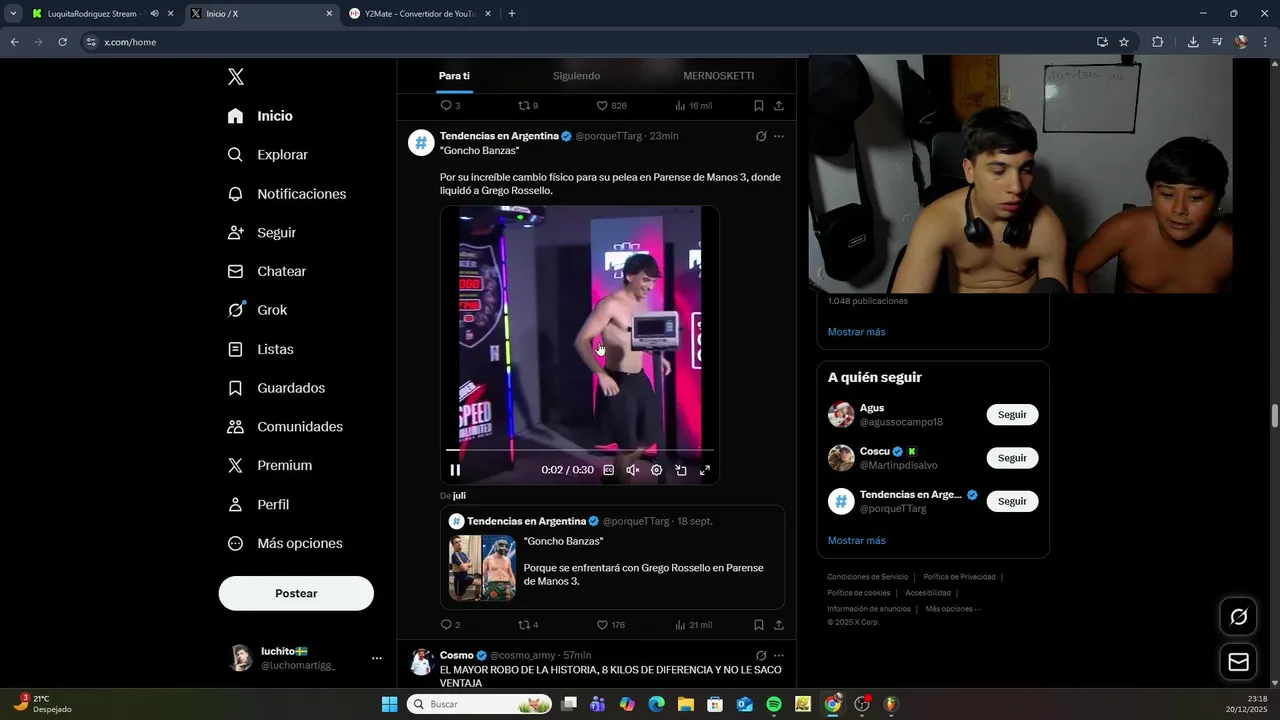1280x720 pixels.
Task: Open Cosmo profile name link
Action: pos(457,655)
